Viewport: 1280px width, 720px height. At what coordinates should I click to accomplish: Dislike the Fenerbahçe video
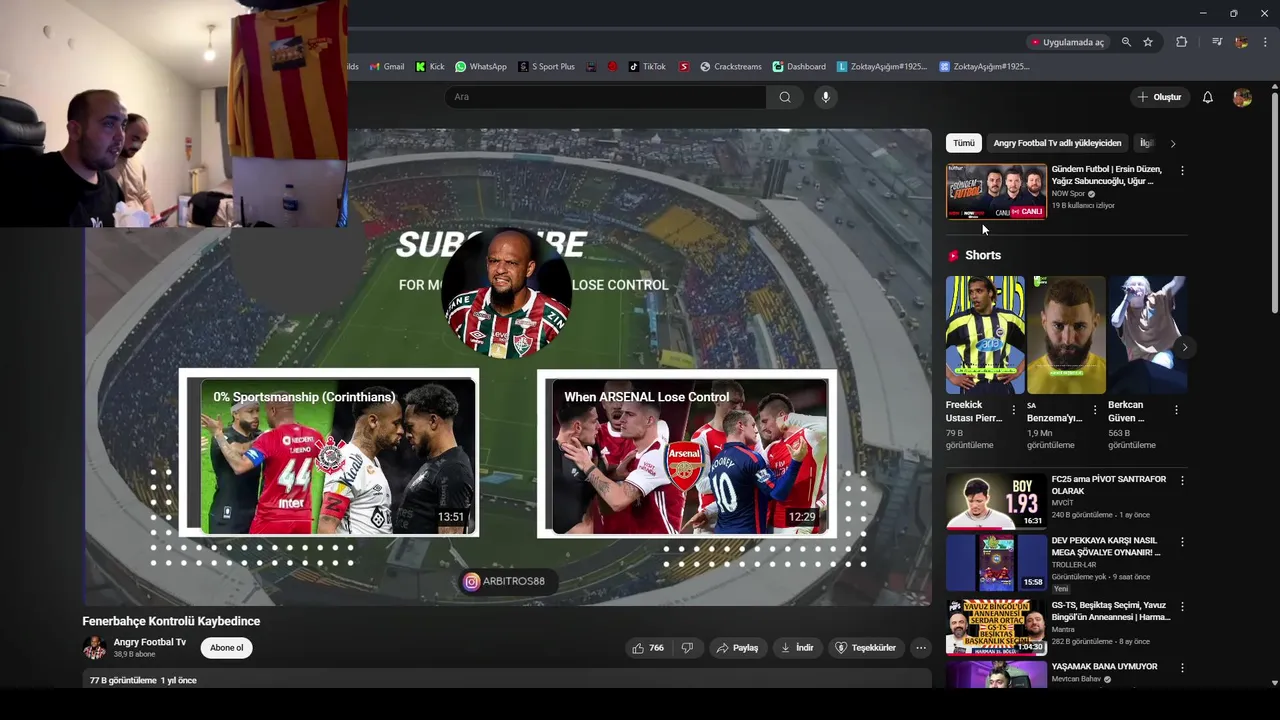pos(687,648)
